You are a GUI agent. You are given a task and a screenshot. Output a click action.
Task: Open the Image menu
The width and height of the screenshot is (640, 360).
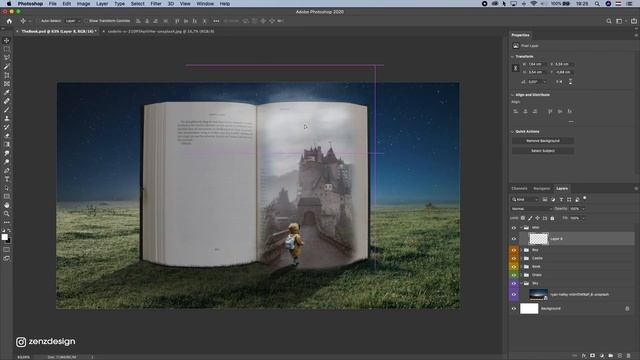coord(83,4)
